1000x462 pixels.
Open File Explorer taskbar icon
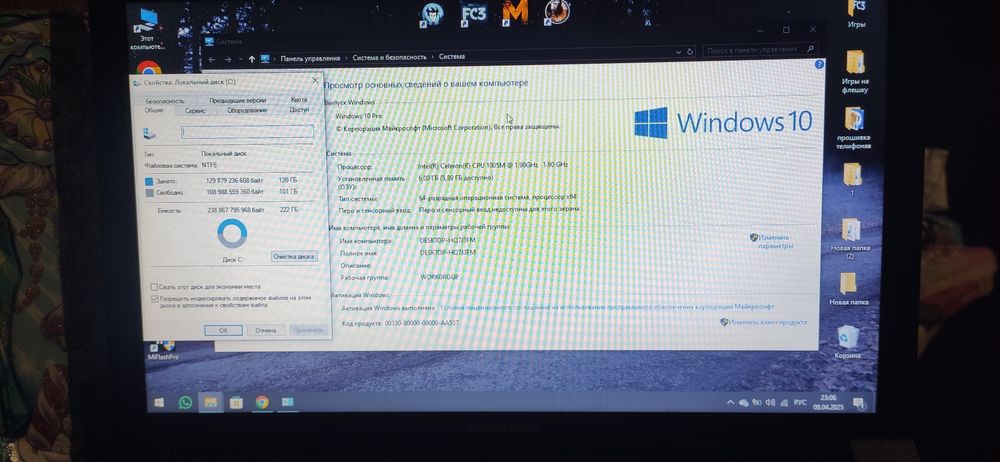click(209, 403)
